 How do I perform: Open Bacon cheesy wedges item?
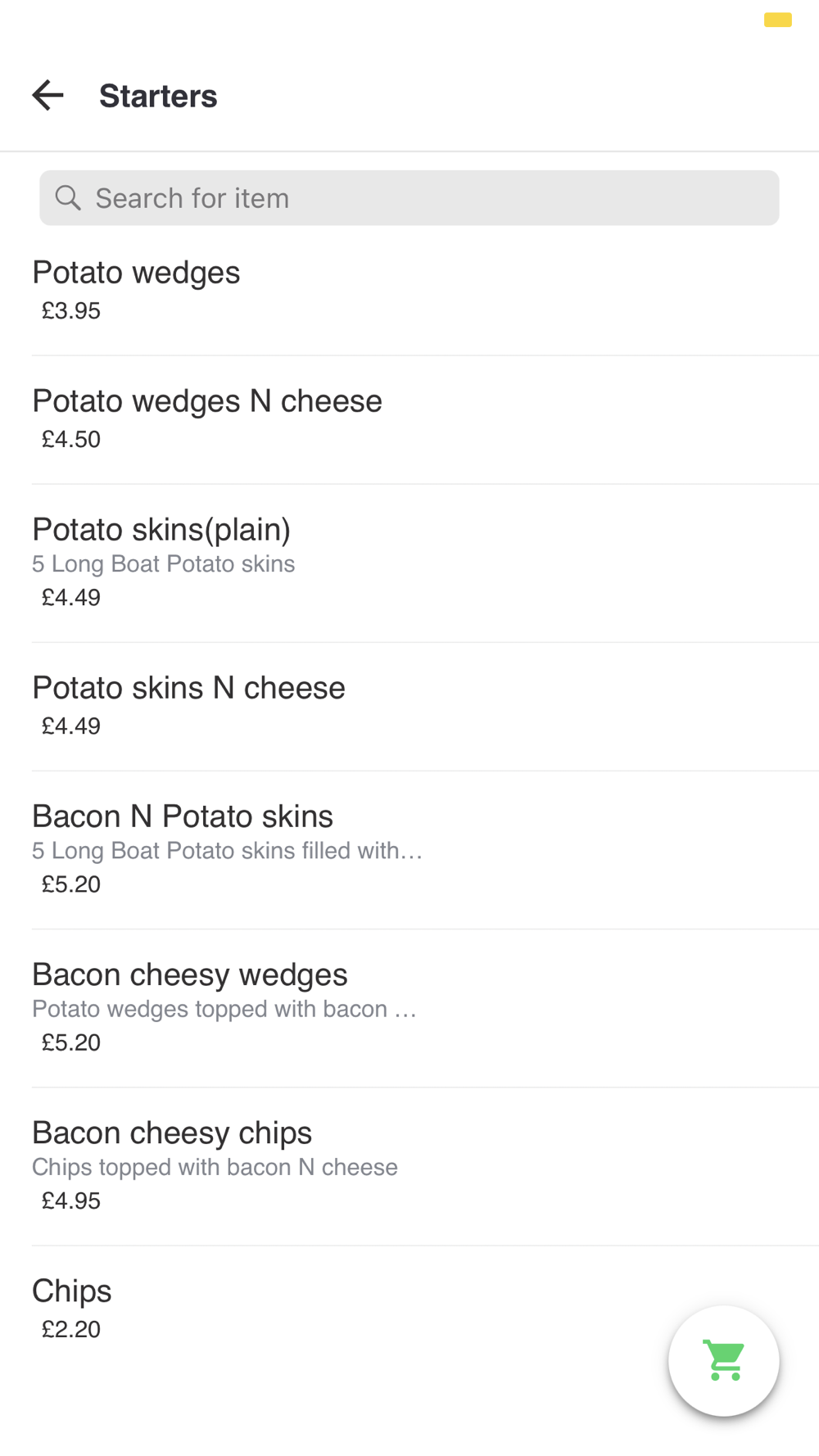click(x=190, y=974)
